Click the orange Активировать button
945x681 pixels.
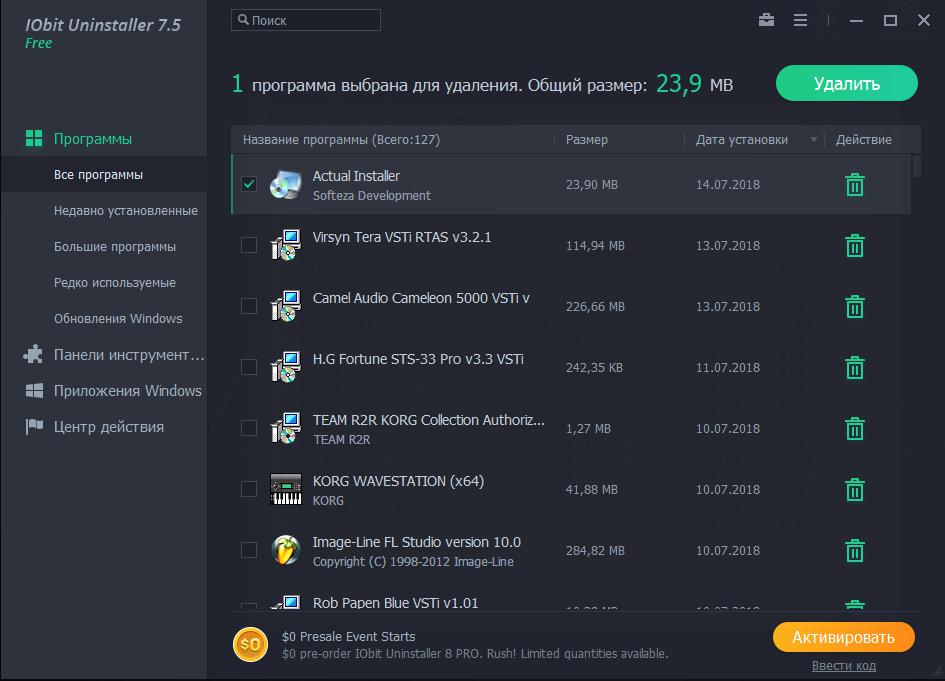pos(843,637)
